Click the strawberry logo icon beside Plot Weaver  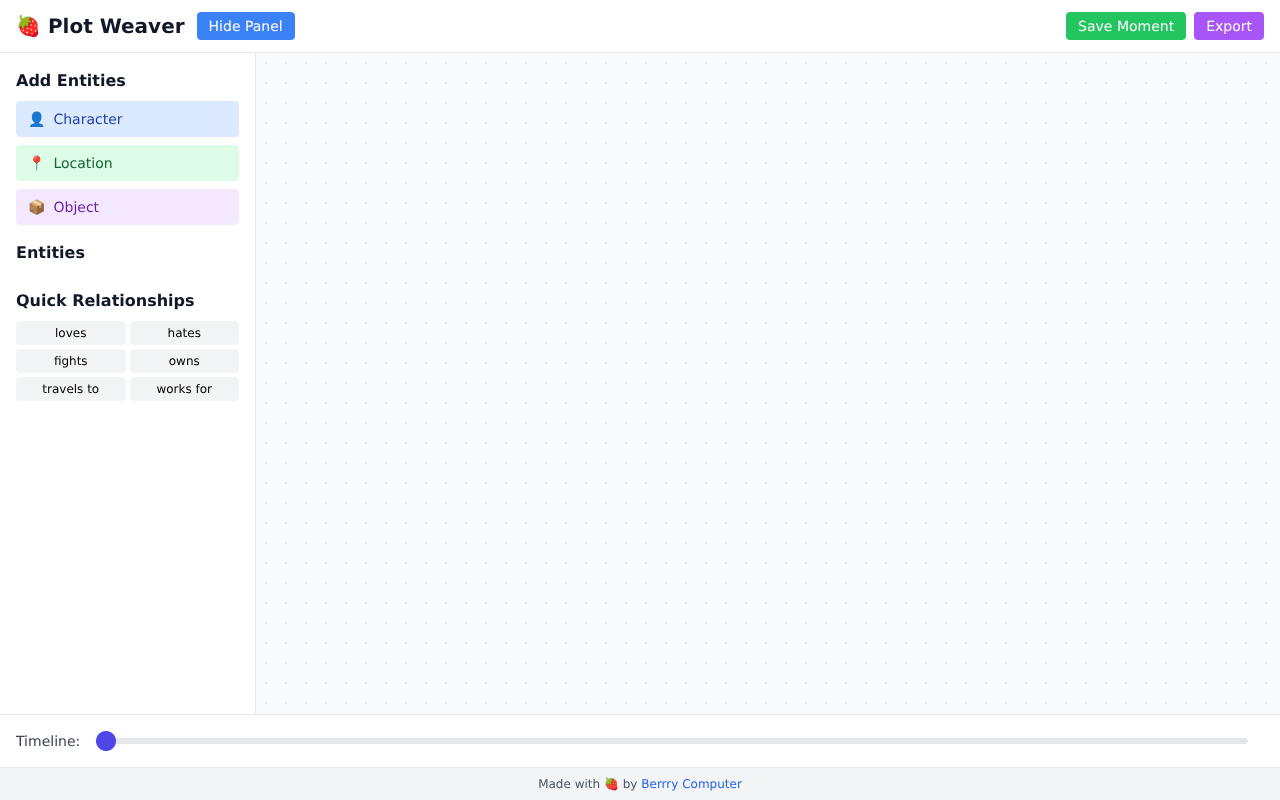pos(28,26)
